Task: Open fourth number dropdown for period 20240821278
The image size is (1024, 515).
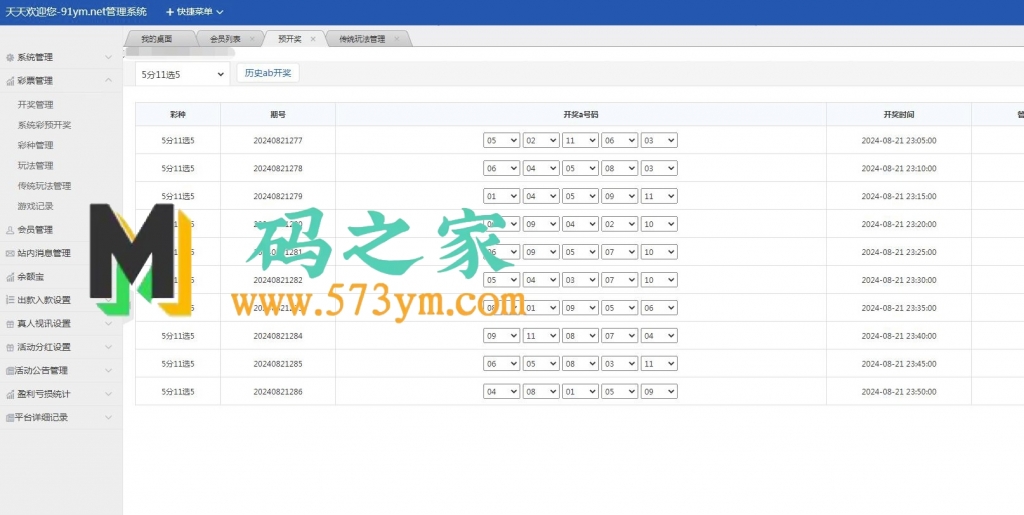Action: 619,168
